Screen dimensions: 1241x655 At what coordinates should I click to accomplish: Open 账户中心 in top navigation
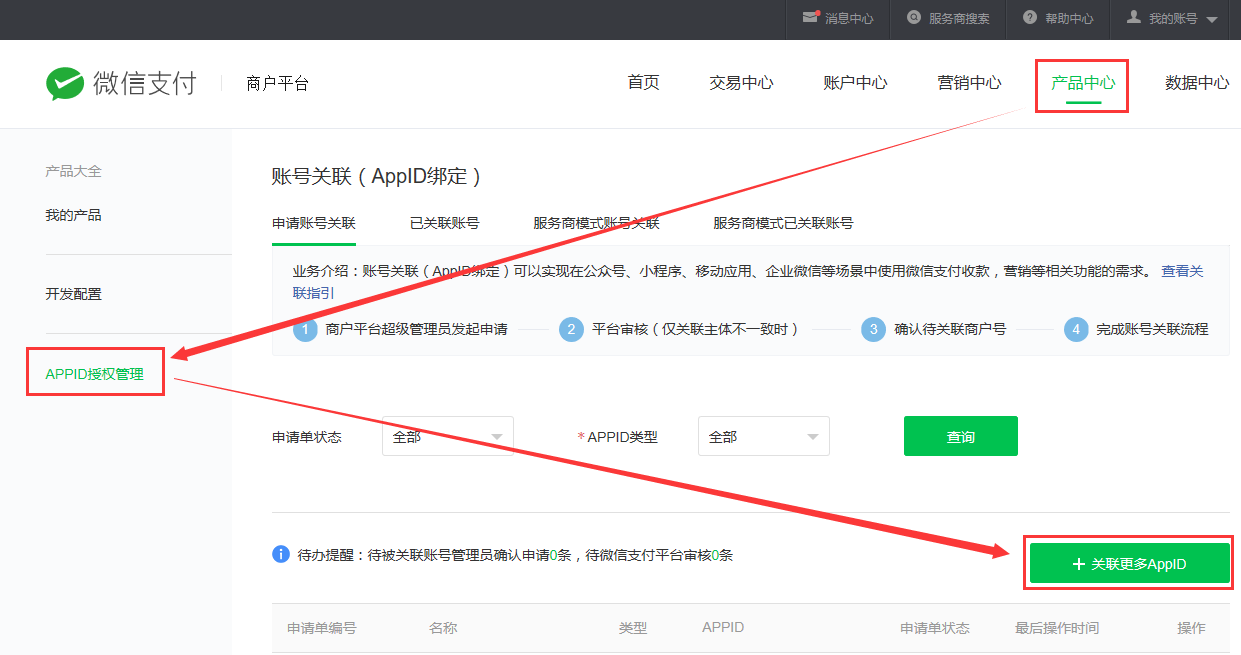(x=855, y=83)
